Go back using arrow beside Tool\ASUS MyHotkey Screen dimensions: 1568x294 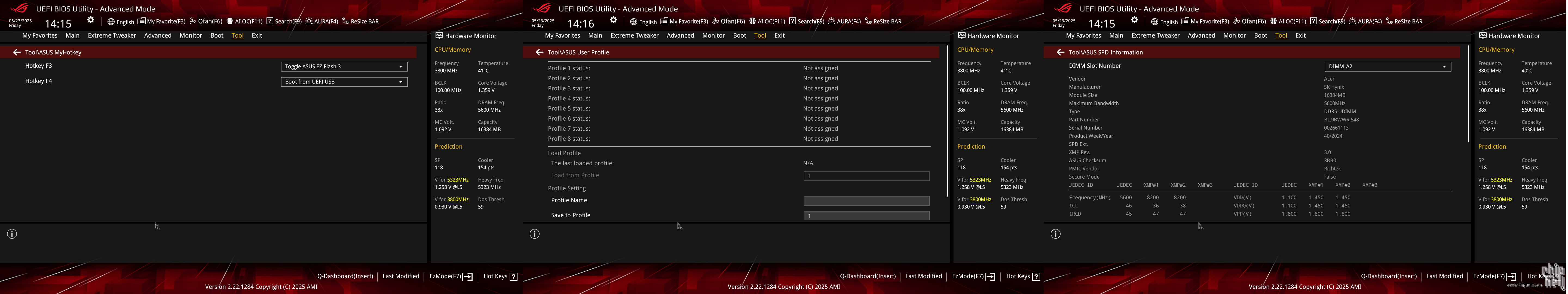pyautogui.click(x=17, y=52)
